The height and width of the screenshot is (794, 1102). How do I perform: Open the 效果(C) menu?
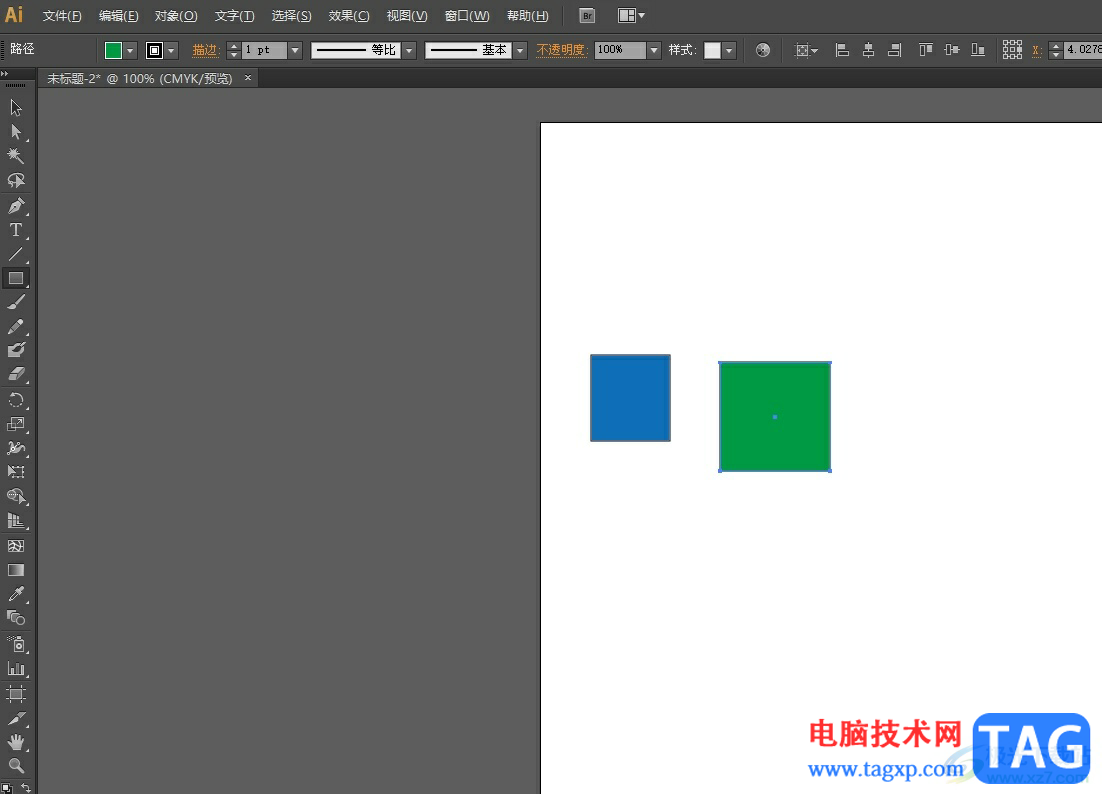[x=349, y=16]
